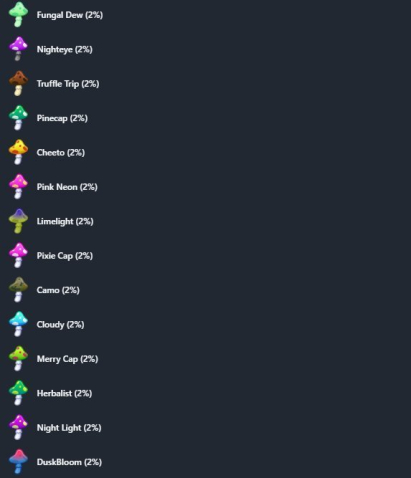This screenshot has height=478, width=411.
Task: Select the cyan Cloudy mushroom icon
Action: pos(18,324)
